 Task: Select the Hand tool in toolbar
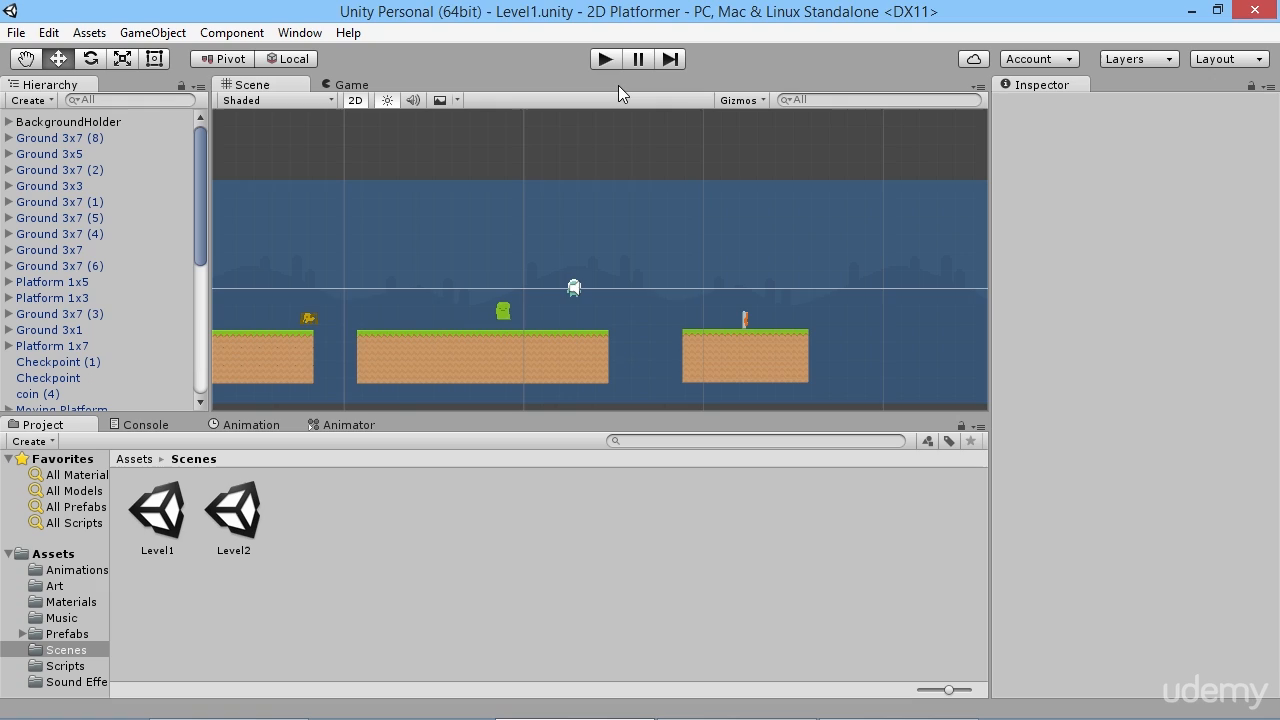[25, 59]
